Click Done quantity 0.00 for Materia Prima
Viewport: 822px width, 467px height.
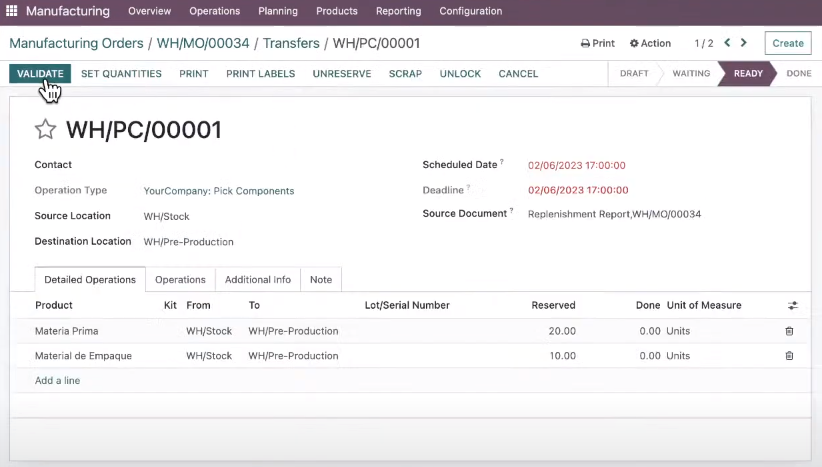pyautogui.click(x=650, y=331)
